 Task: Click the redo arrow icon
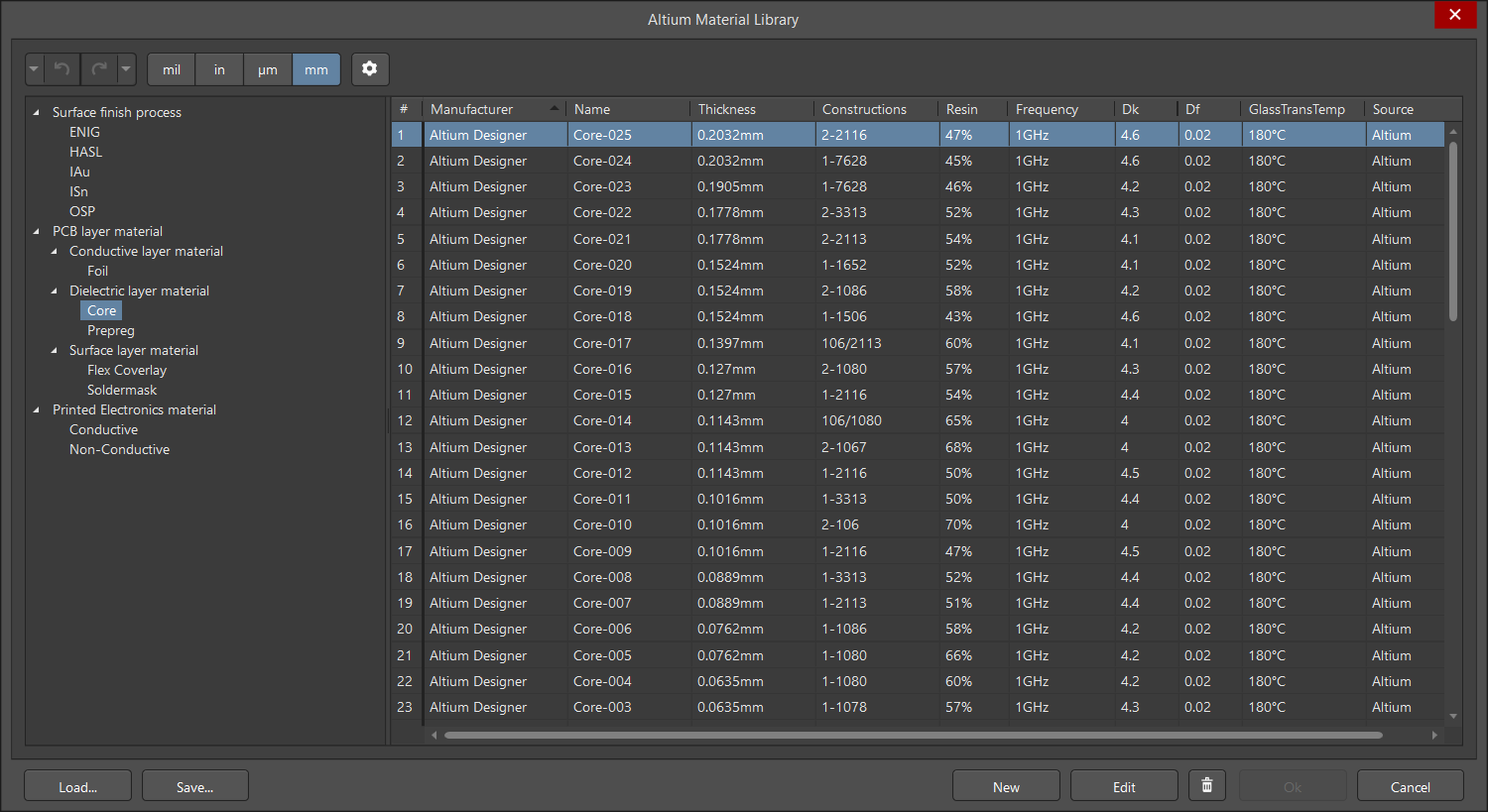(x=98, y=69)
